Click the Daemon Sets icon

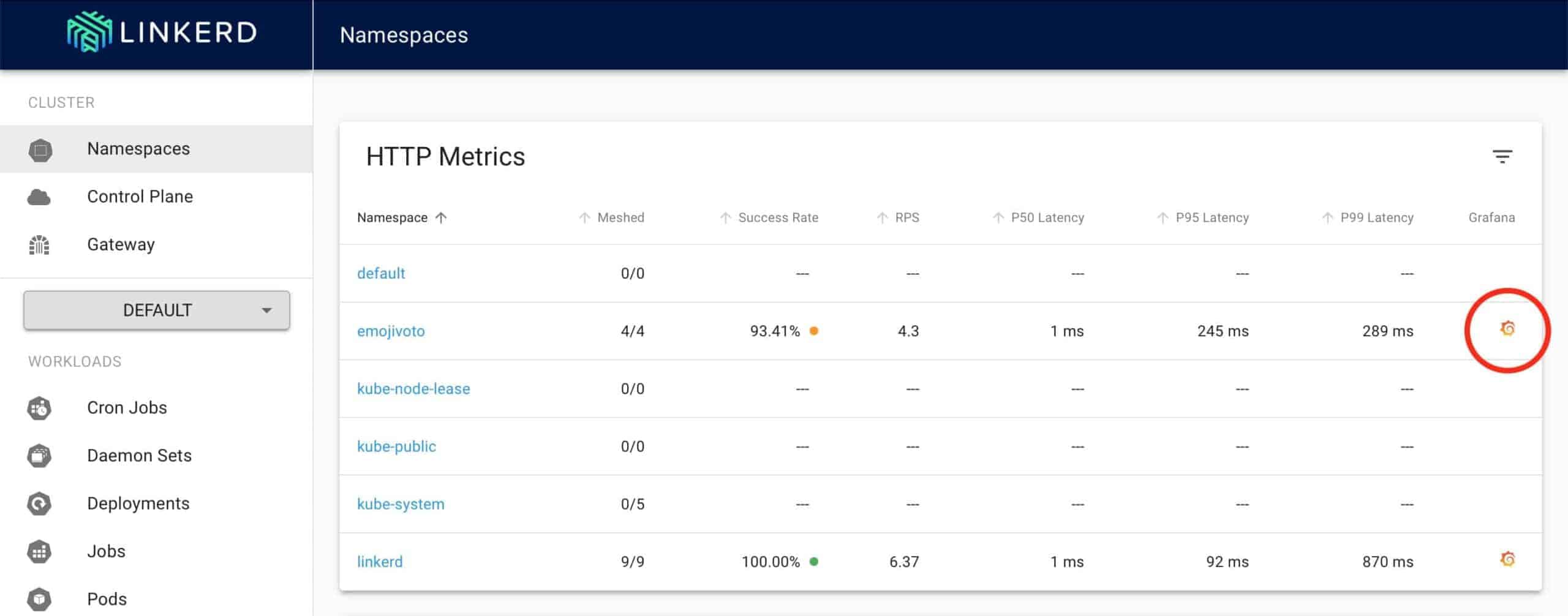tap(39, 456)
